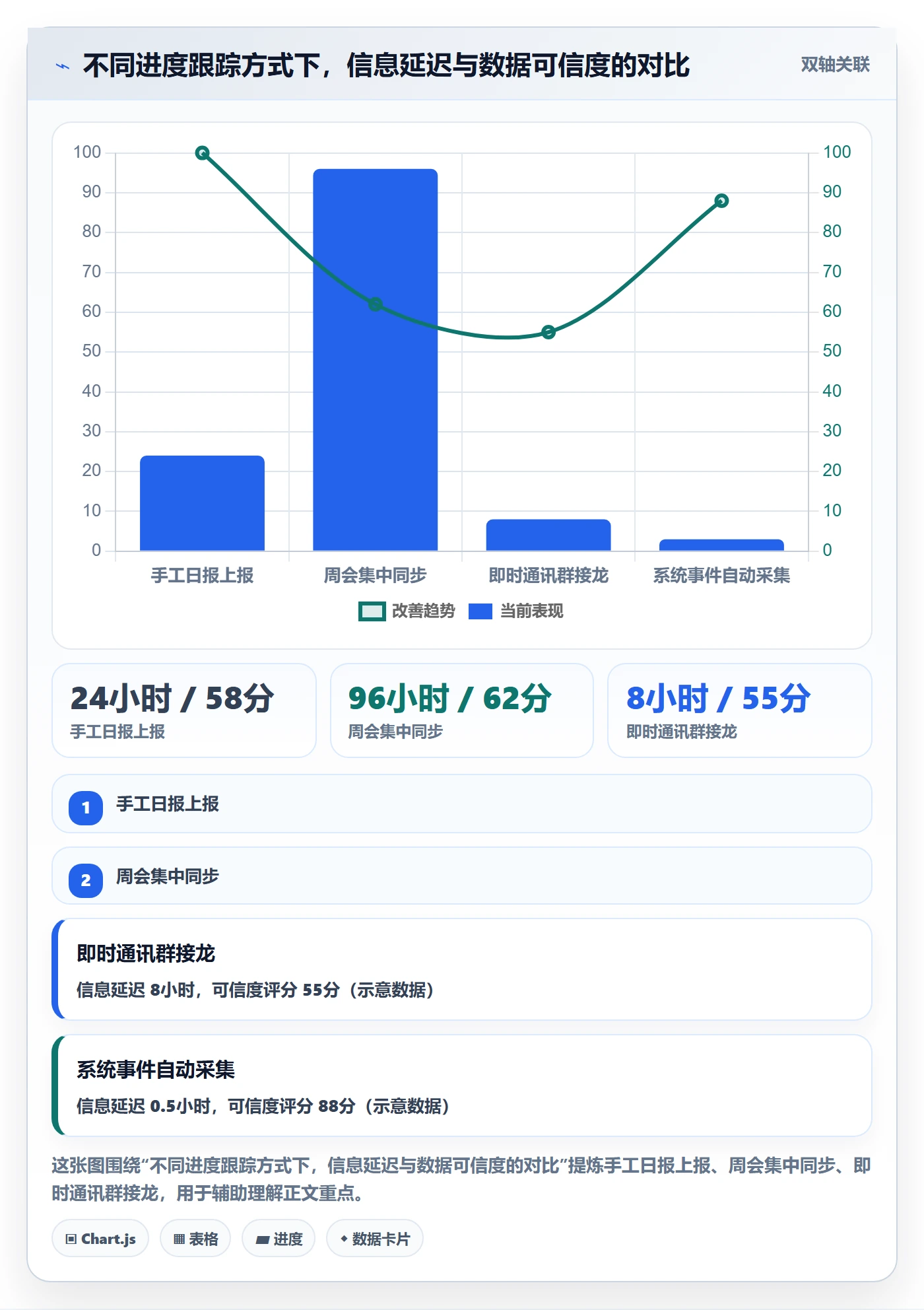Viewport: 924px width, 1310px height.
Task: Click the line point above 手工日报上报
Action: pos(202,153)
